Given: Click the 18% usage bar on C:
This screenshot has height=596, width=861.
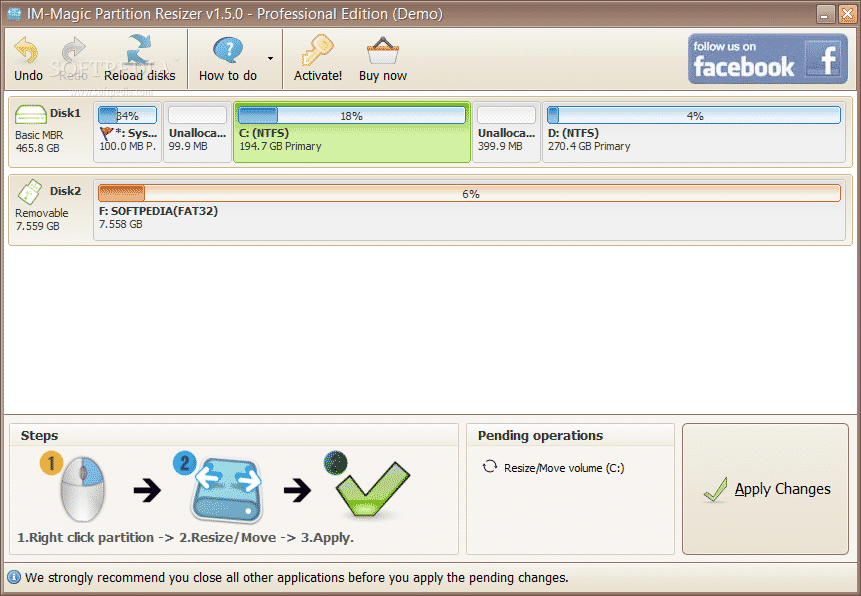Looking at the screenshot, I should tap(352, 114).
